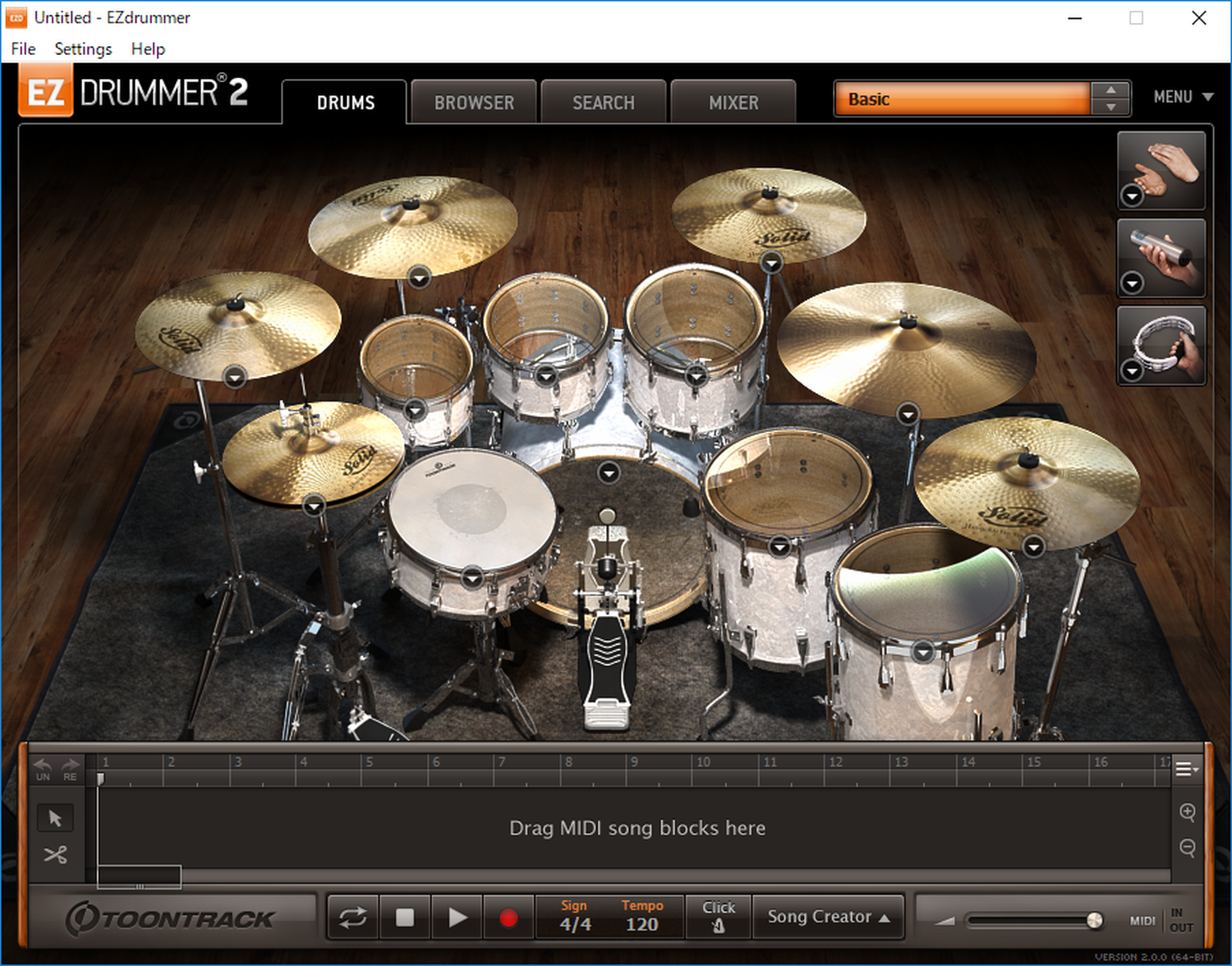Switch to the BROWSER tab
This screenshot has width=1232, height=966.
pyautogui.click(x=474, y=103)
